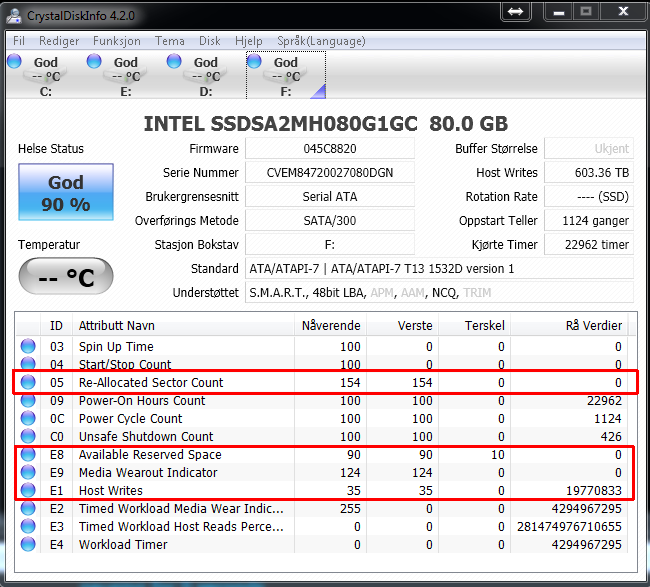
Task: Select the Unsafe Shutdown Count attribute name
Action: (x=146, y=436)
